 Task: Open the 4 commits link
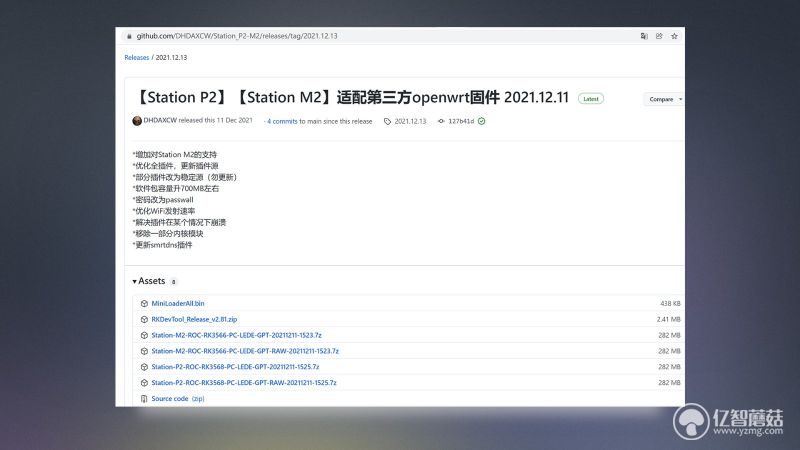(x=282, y=121)
